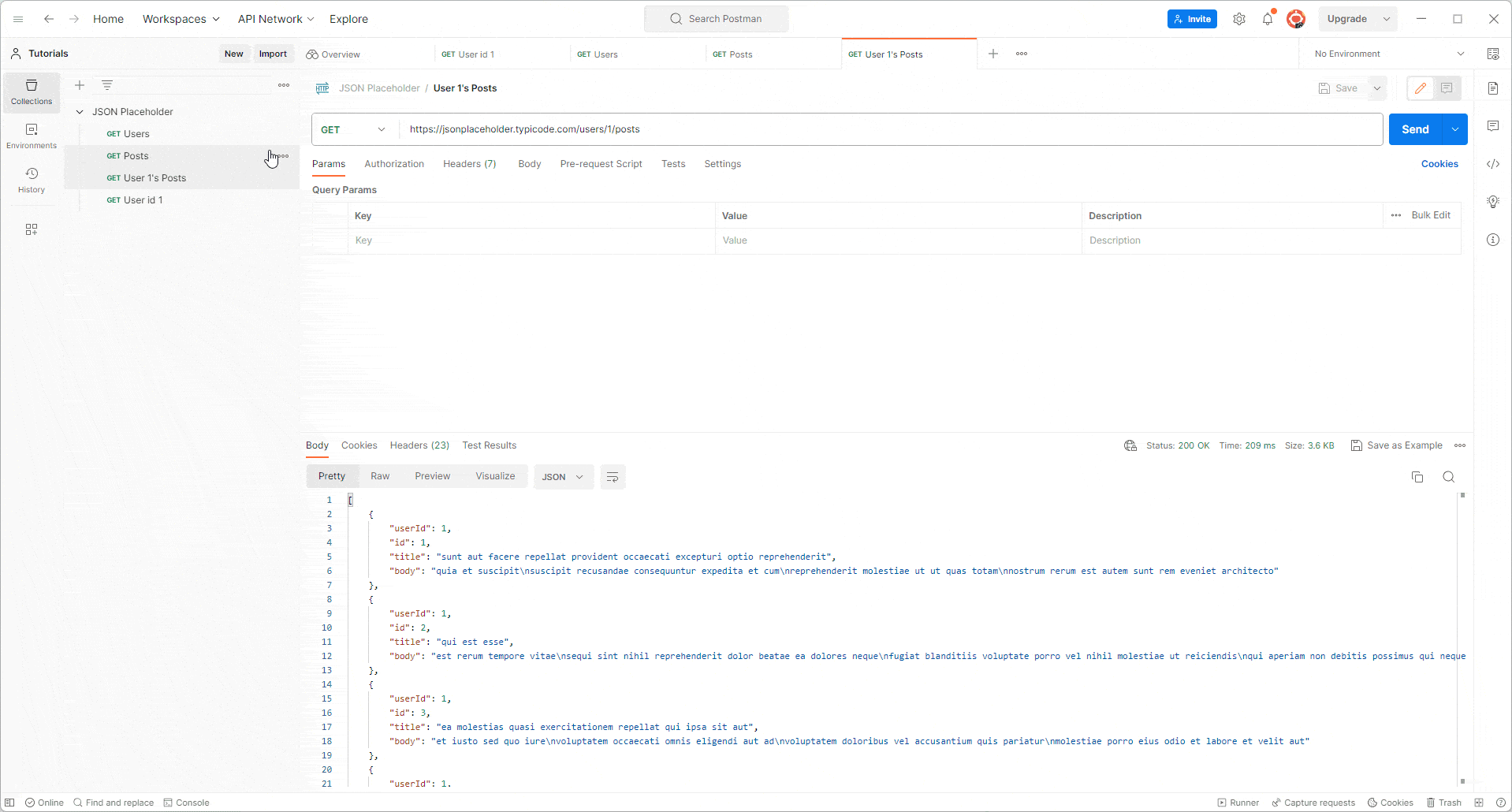Click Bulk Edit
This screenshot has height=812, width=1512.
click(1431, 215)
